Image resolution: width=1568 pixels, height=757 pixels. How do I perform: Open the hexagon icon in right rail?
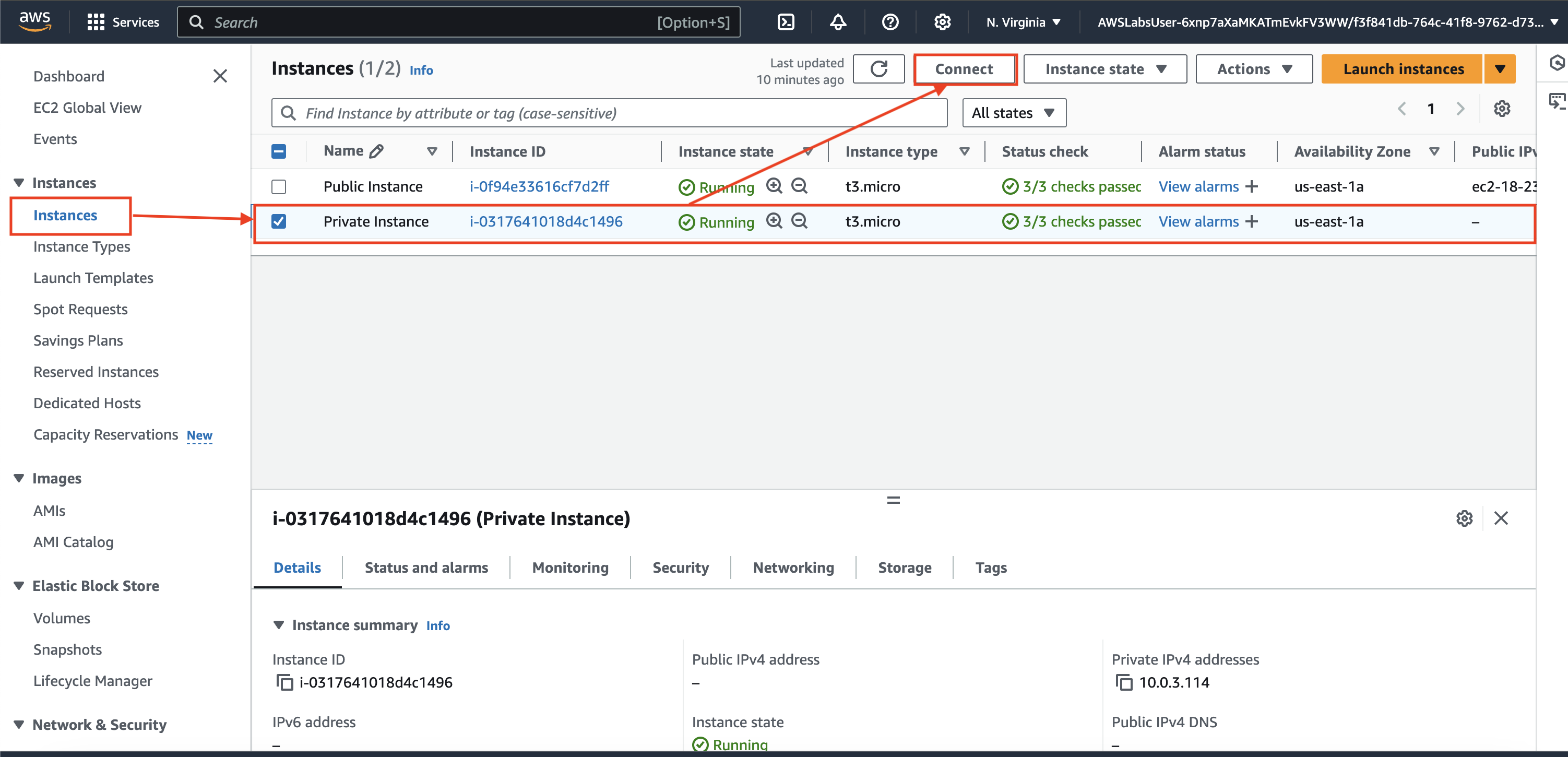1557,63
